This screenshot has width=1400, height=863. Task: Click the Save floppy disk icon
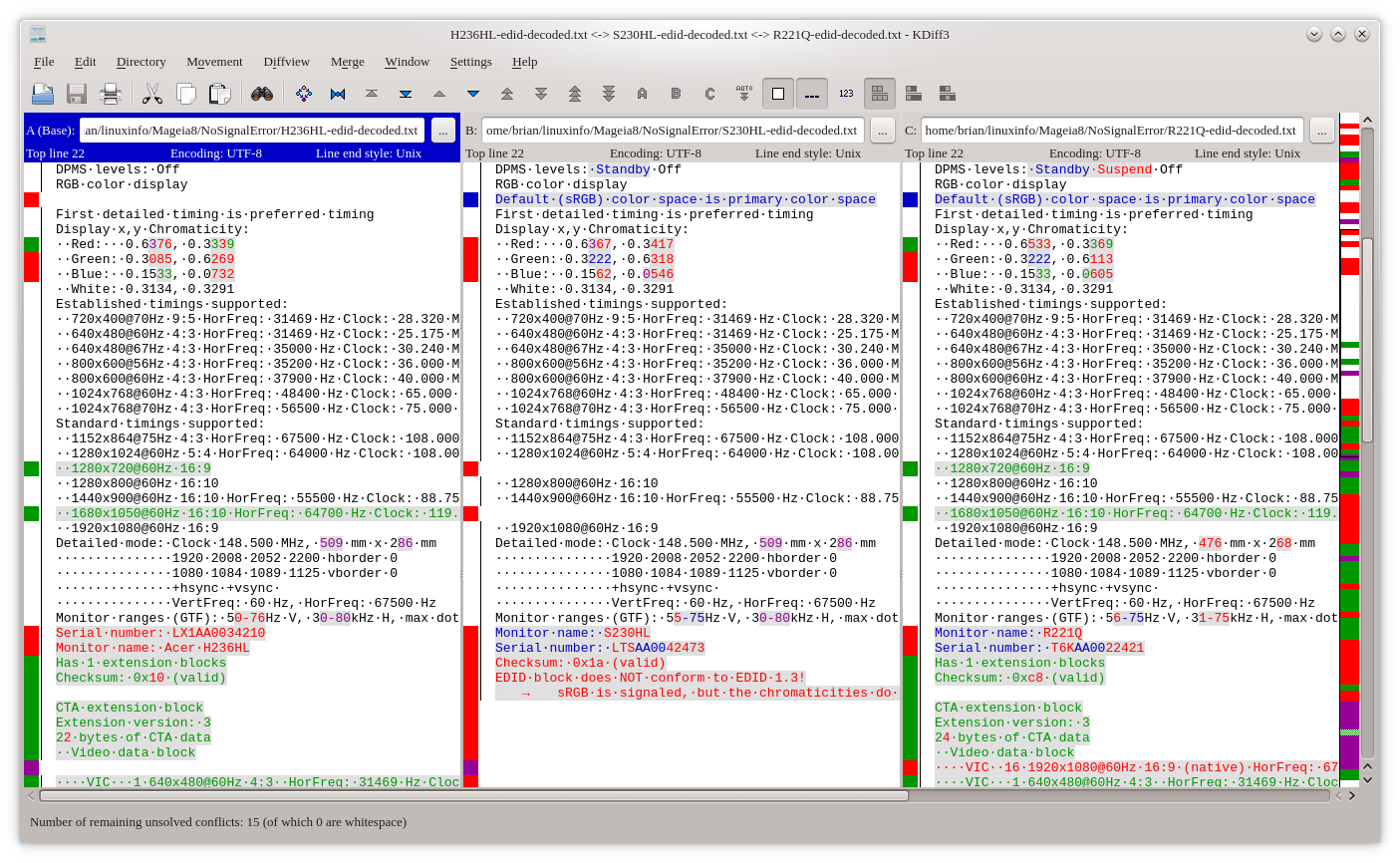77,94
